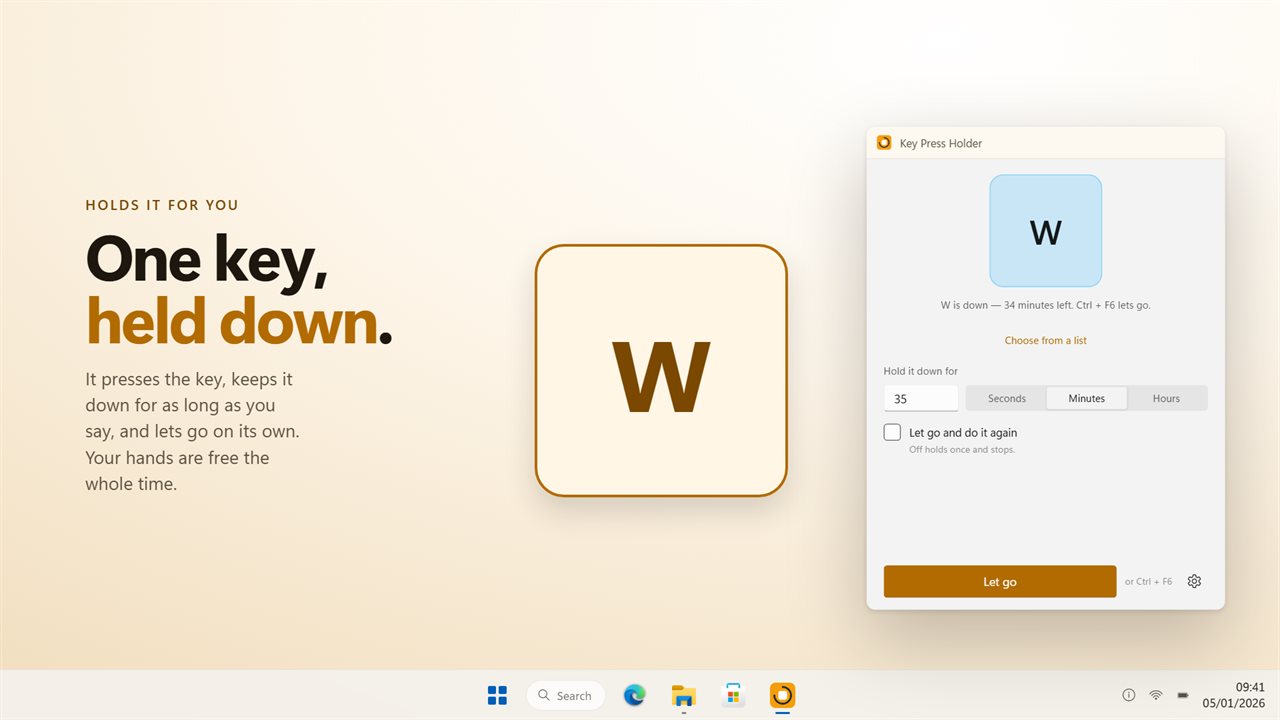This screenshot has width=1280, height=720.
Task: Click the Key Press Holder title bar icon
Action: pos(884,143)
